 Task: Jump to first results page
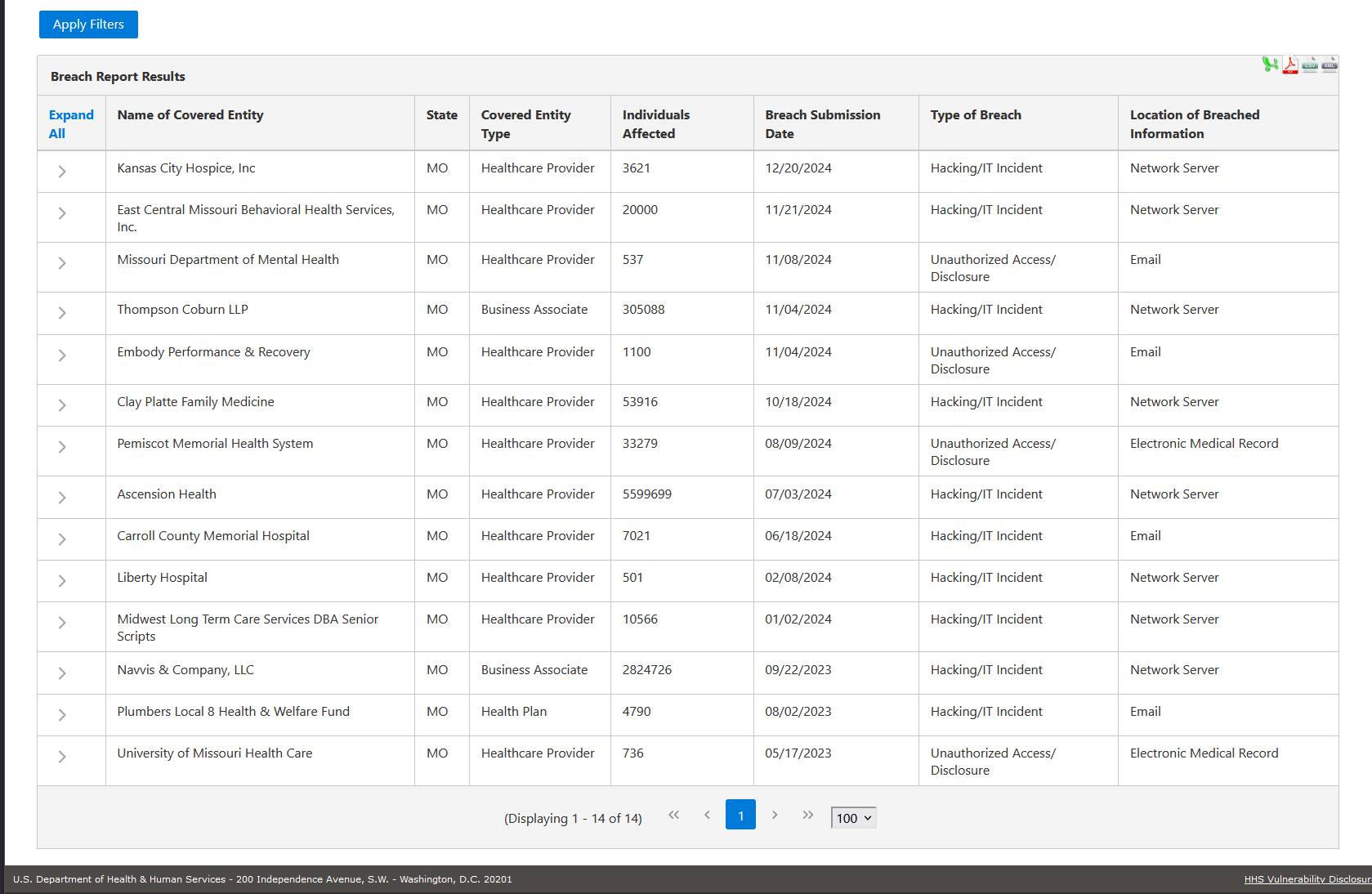click(673, 815)
